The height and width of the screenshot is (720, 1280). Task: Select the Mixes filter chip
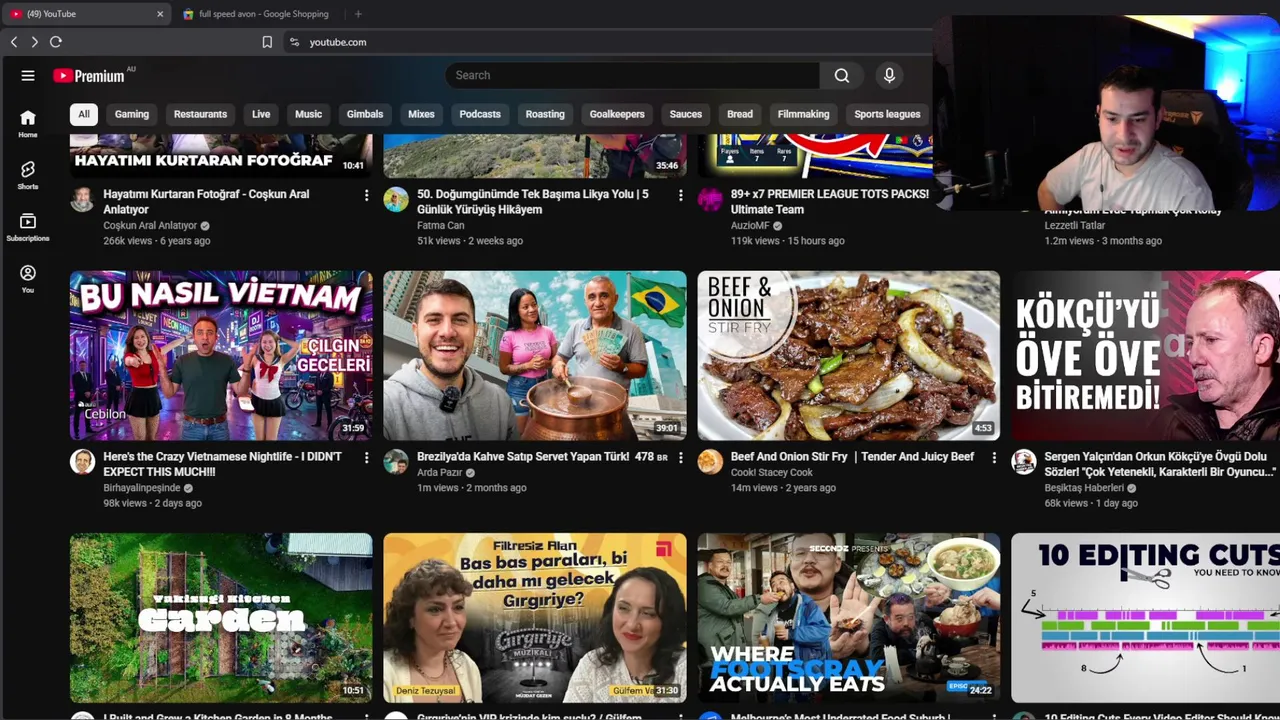coord(421,114)
